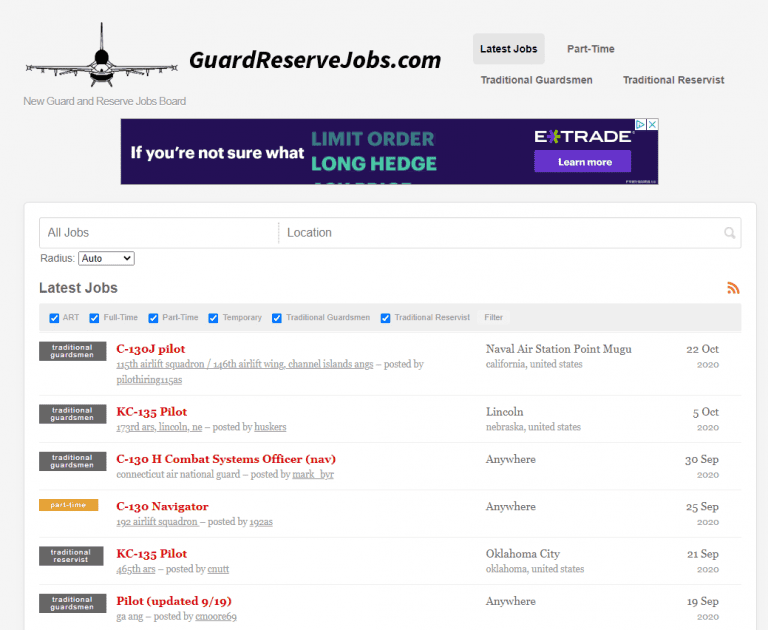Click the orange part-time job tag
Image resolution: width=768 pixels, height=630 pixels.
69,505
